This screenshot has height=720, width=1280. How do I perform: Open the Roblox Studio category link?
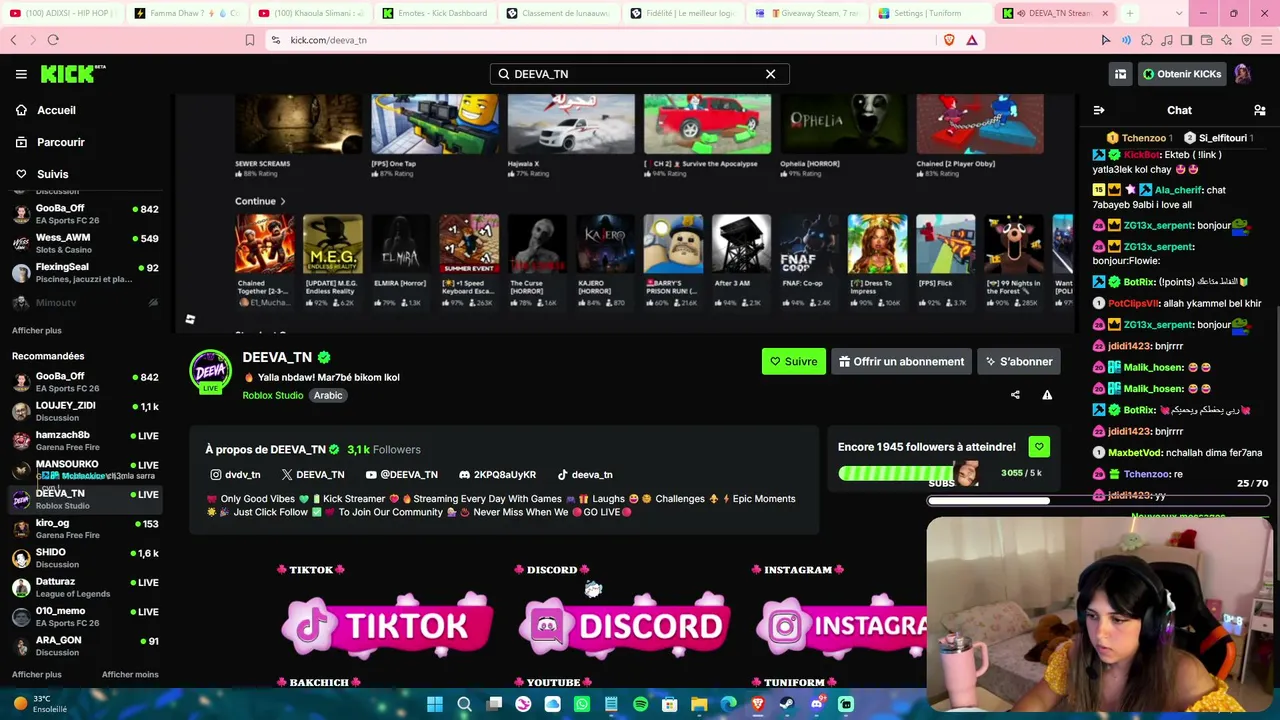coord(272,395)
